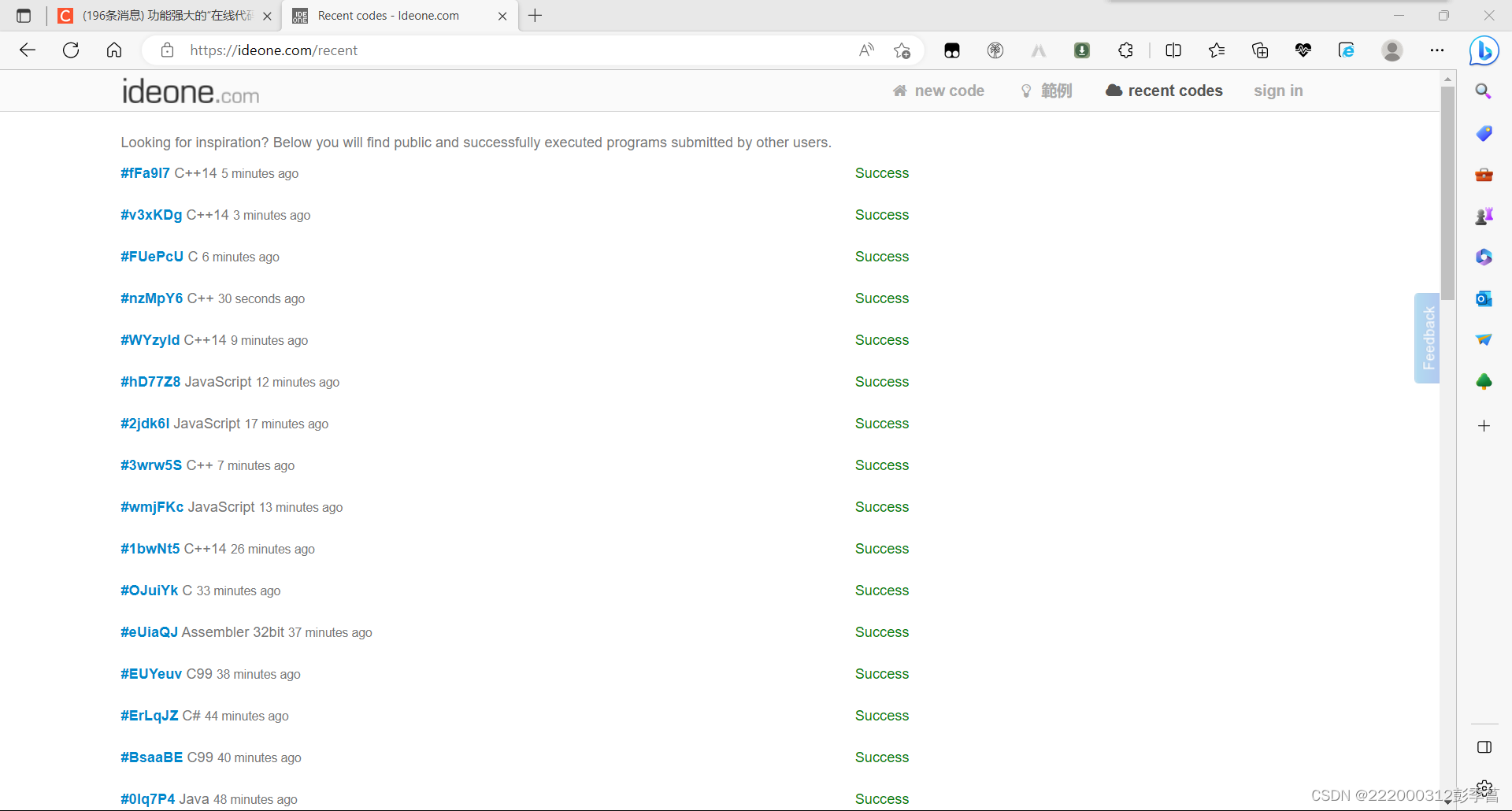The height and width of the screenshot is (811, 1512).
Task: Open browser essentials heart icon
Action: (x=1303, y=50)
